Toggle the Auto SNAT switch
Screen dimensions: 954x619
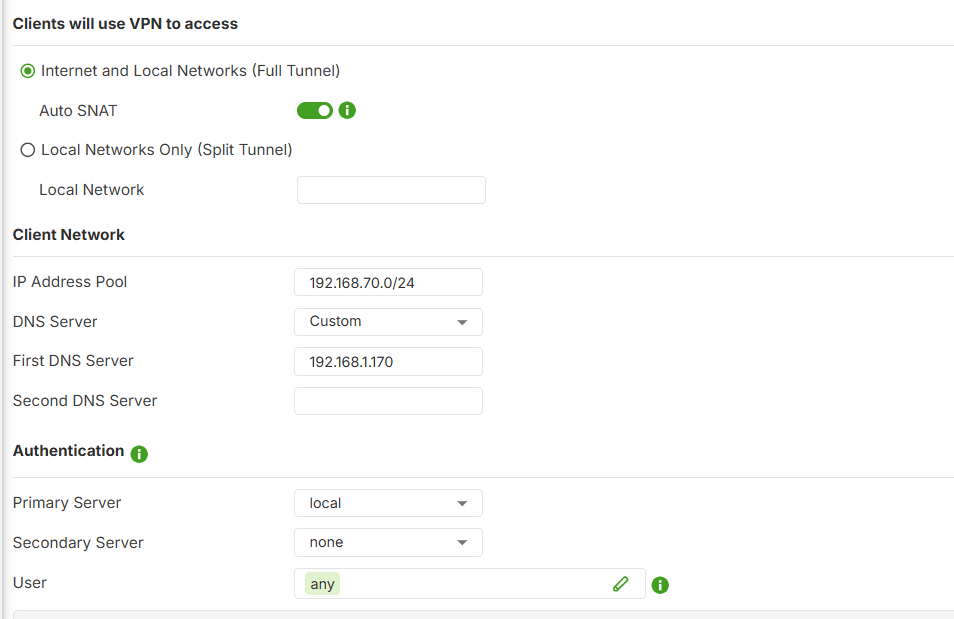(x=315, y=110)
